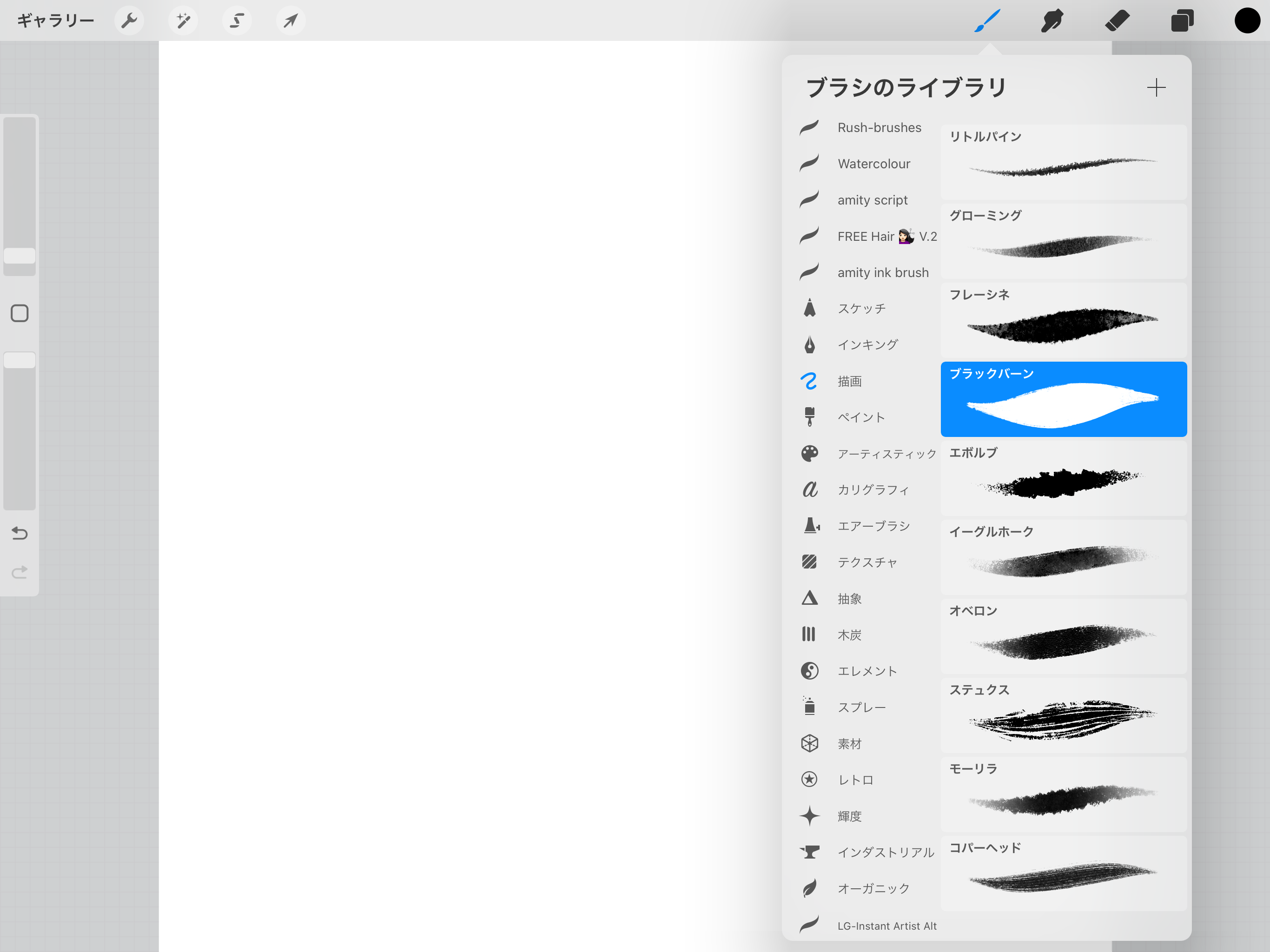Return to ギャラリー gallery
1270x952 pixels.
click(56, 21)
